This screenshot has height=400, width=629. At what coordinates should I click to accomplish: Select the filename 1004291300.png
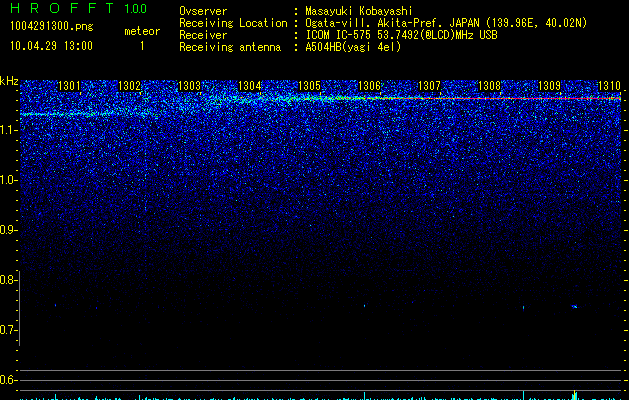[52, 26]
